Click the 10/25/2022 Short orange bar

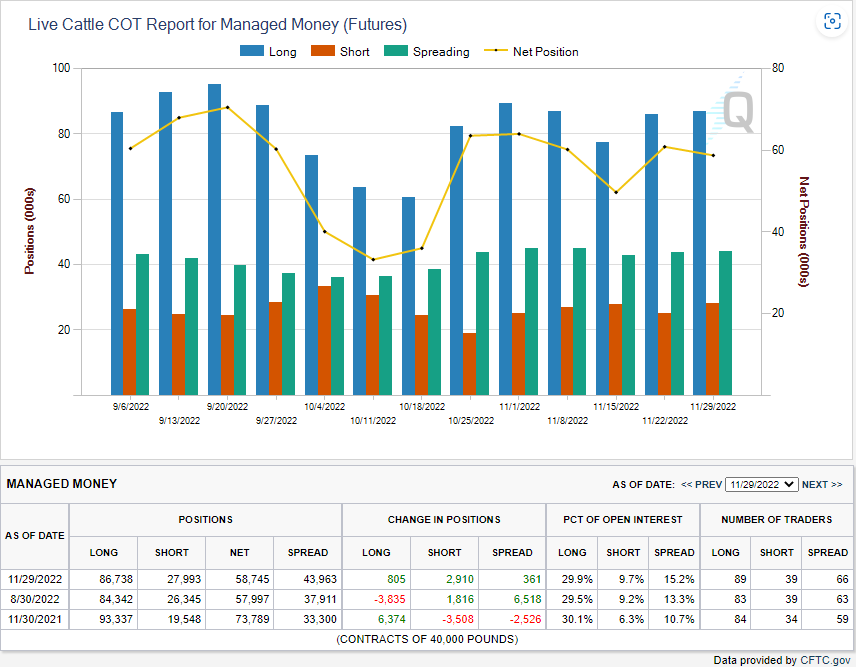469,364
